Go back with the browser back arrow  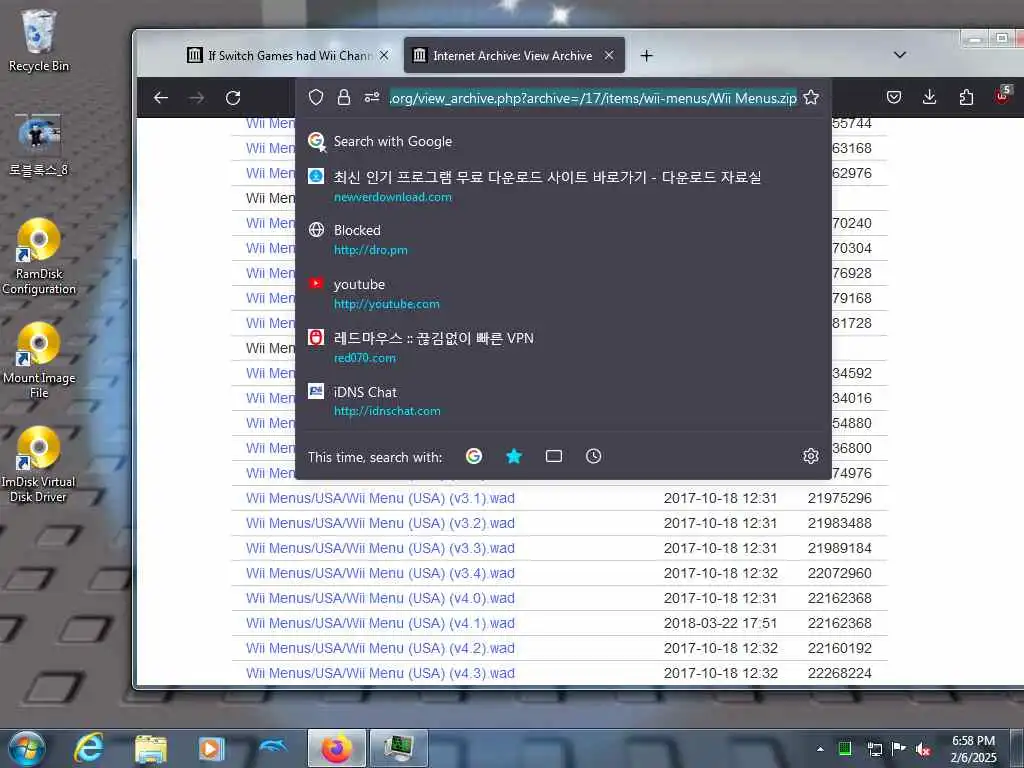[x=161, y=98]
